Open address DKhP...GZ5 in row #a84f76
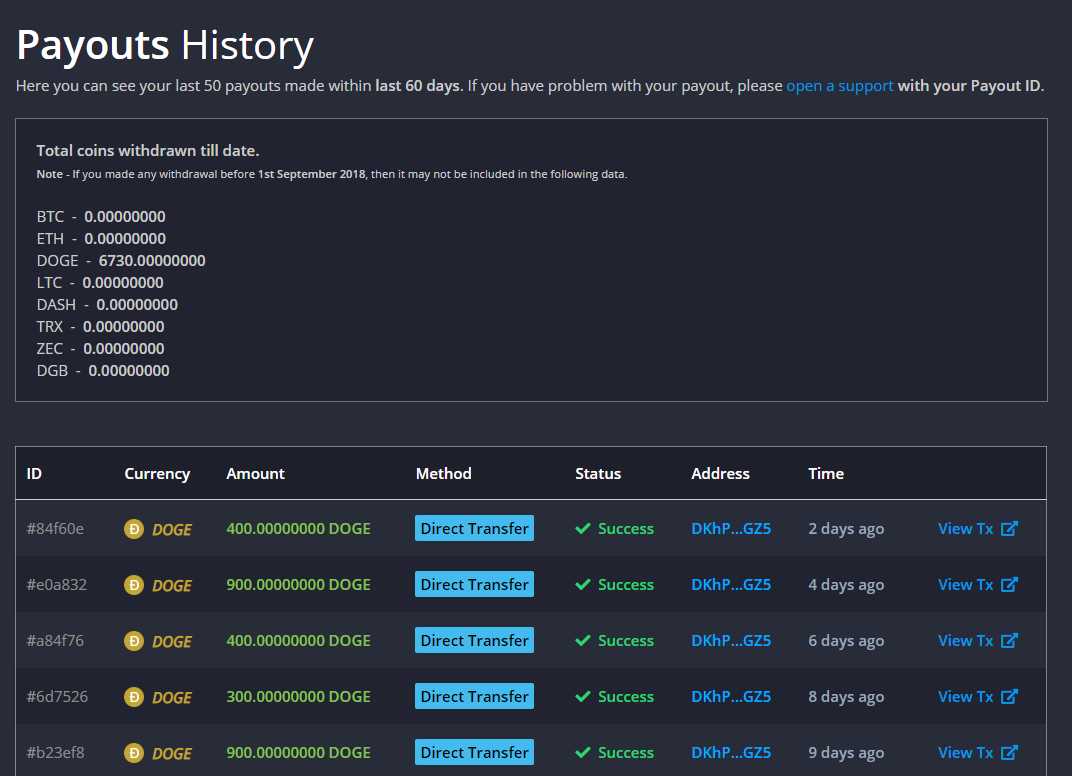1072x776 pixels. tap(731, 641)
